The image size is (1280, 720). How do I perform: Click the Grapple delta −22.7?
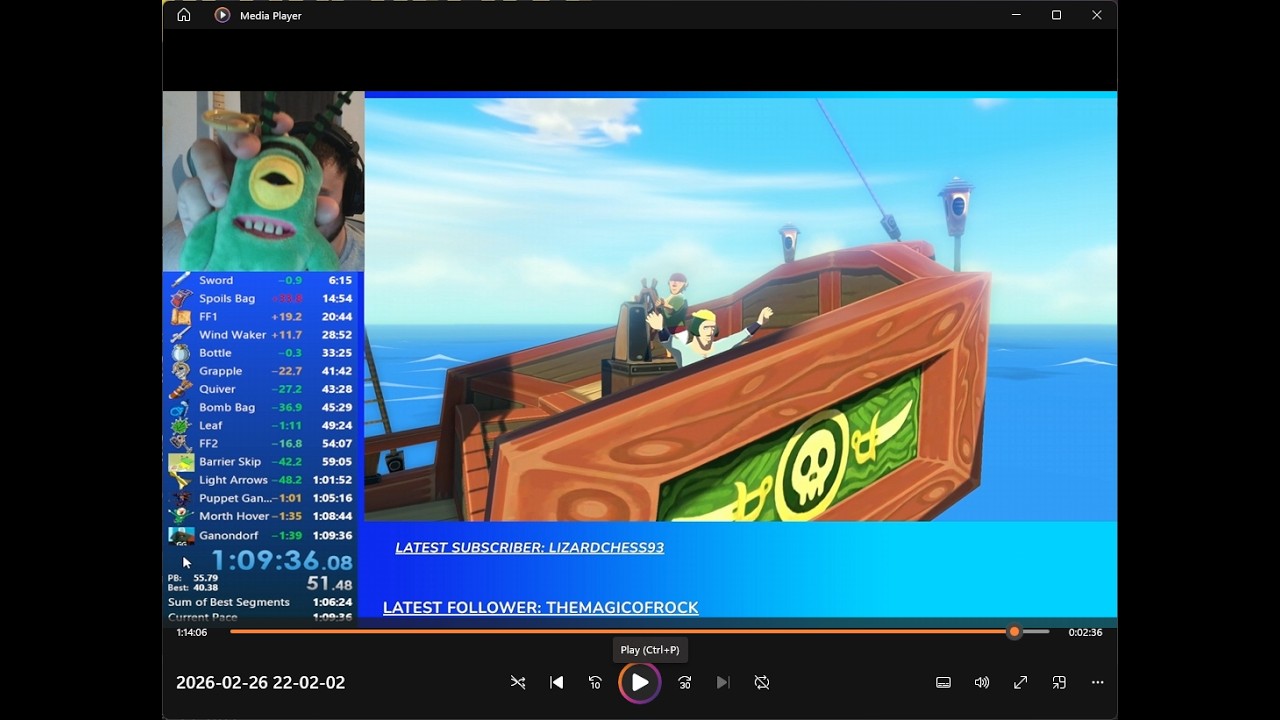click(x=285, y=371)
